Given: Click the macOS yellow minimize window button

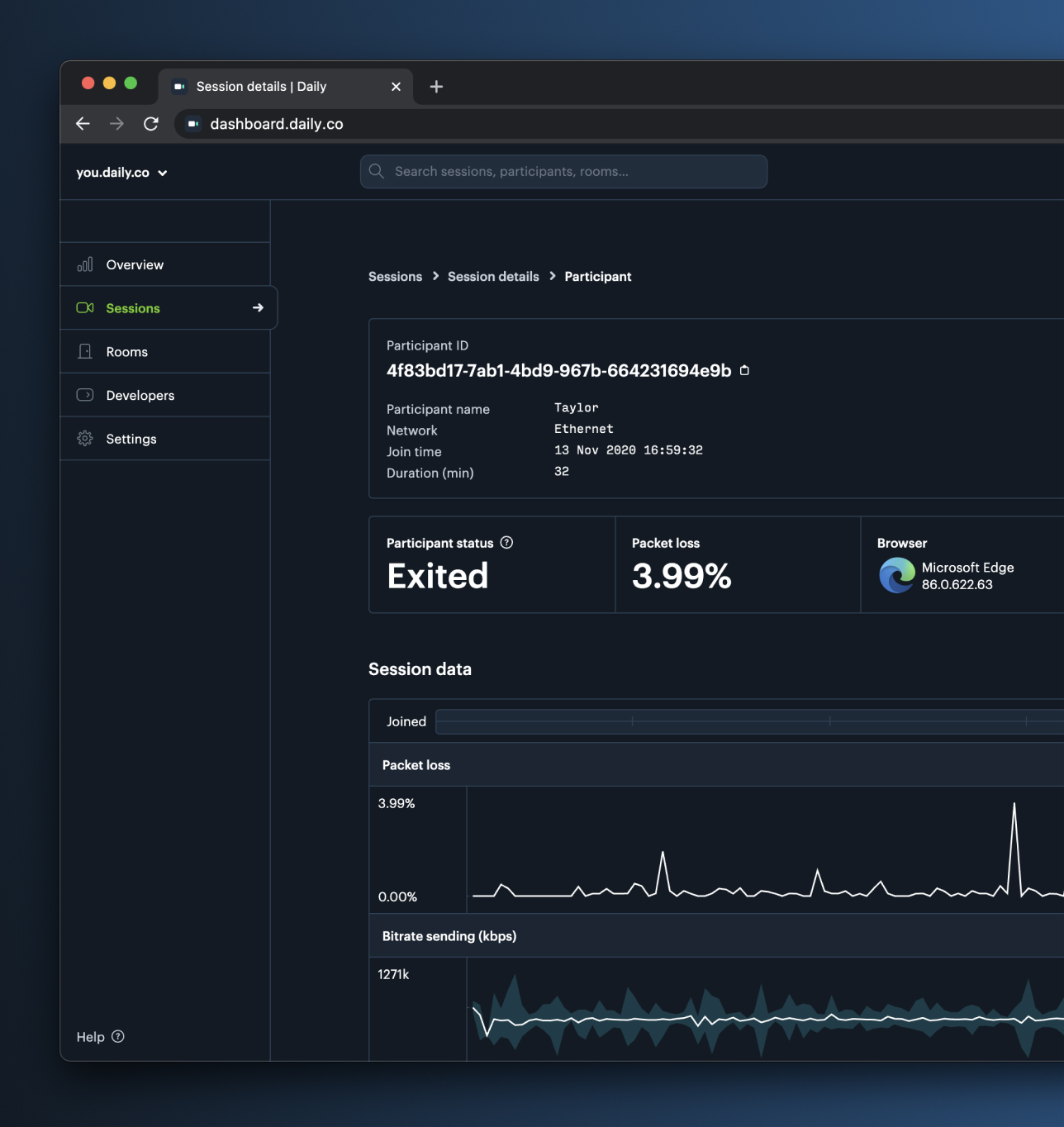Looking at the screenshot, I should pos(109,83).
